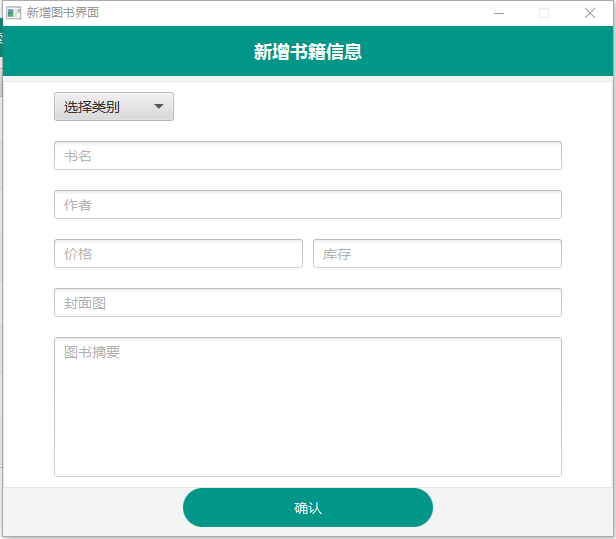The width and height of the screenshot is (616, 539).
Task: Click the 新增书籍信息 header title
Action: (308, 51)
